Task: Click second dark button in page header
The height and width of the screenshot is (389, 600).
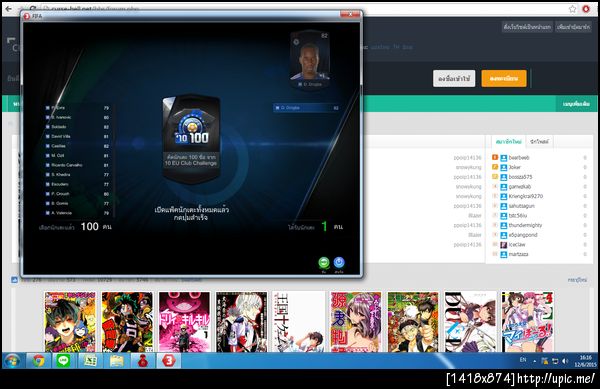Action: (573, 27)
